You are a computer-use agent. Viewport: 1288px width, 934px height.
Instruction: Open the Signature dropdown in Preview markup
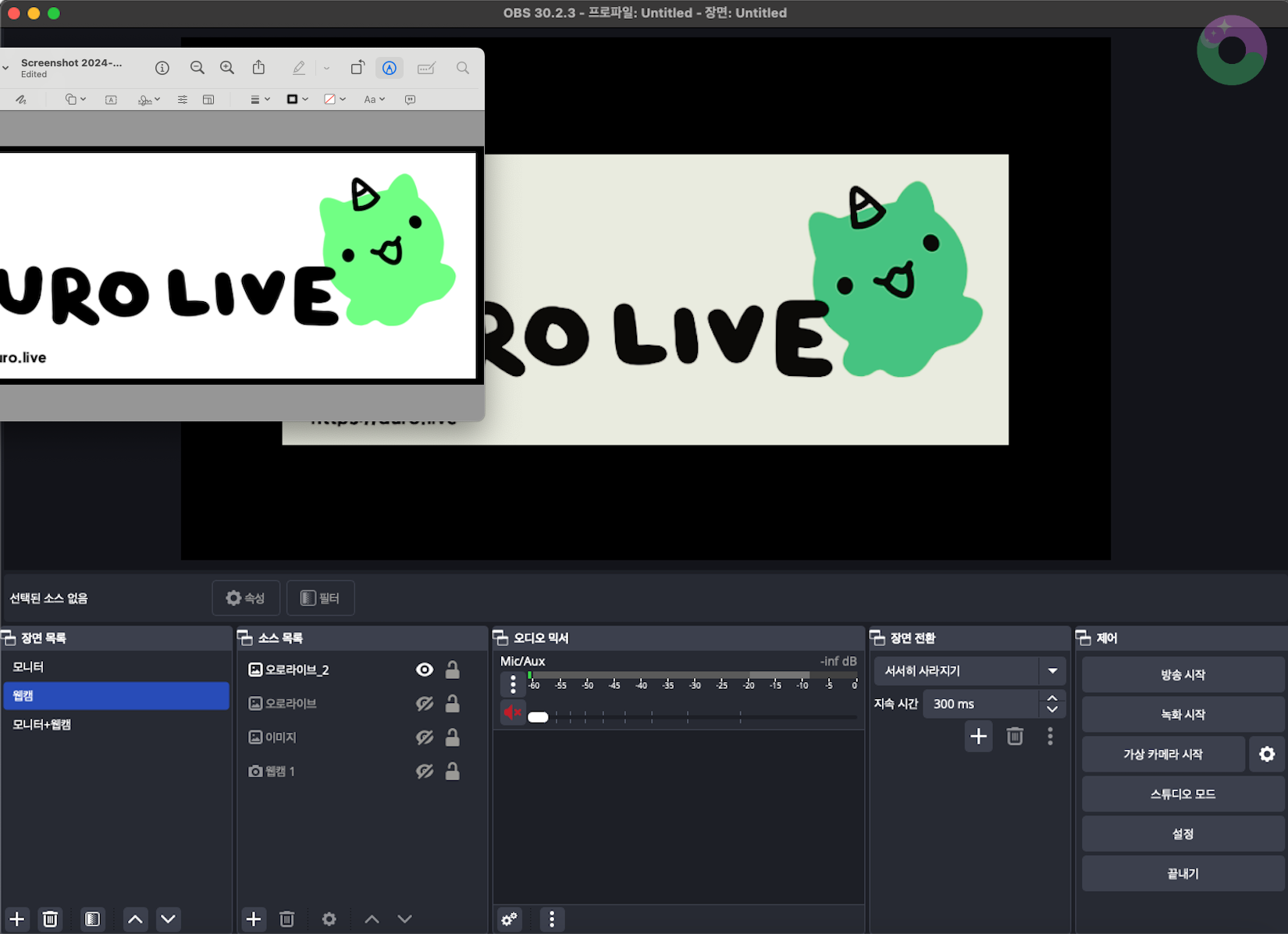point(149,99)
